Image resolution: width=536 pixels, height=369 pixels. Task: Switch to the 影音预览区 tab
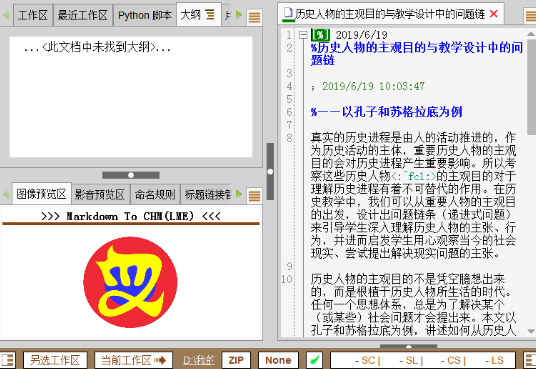coord(100,195)
